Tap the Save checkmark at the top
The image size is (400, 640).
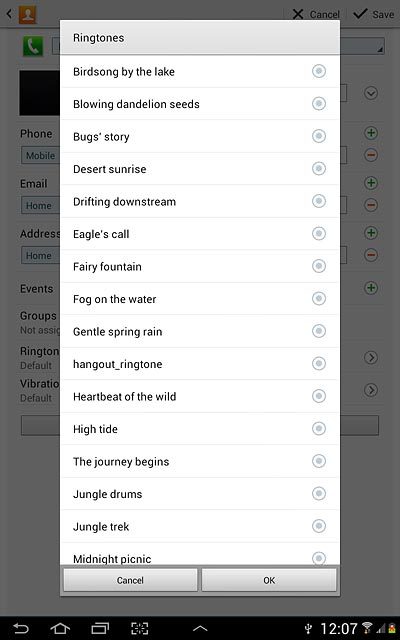[373, 14]
